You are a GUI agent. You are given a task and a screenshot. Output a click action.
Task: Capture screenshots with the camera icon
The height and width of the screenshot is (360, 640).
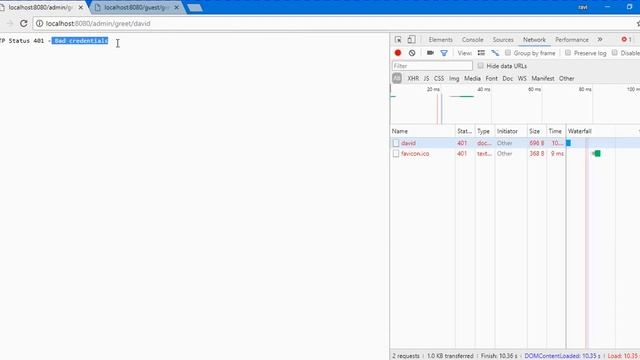(x=430, y=53)
